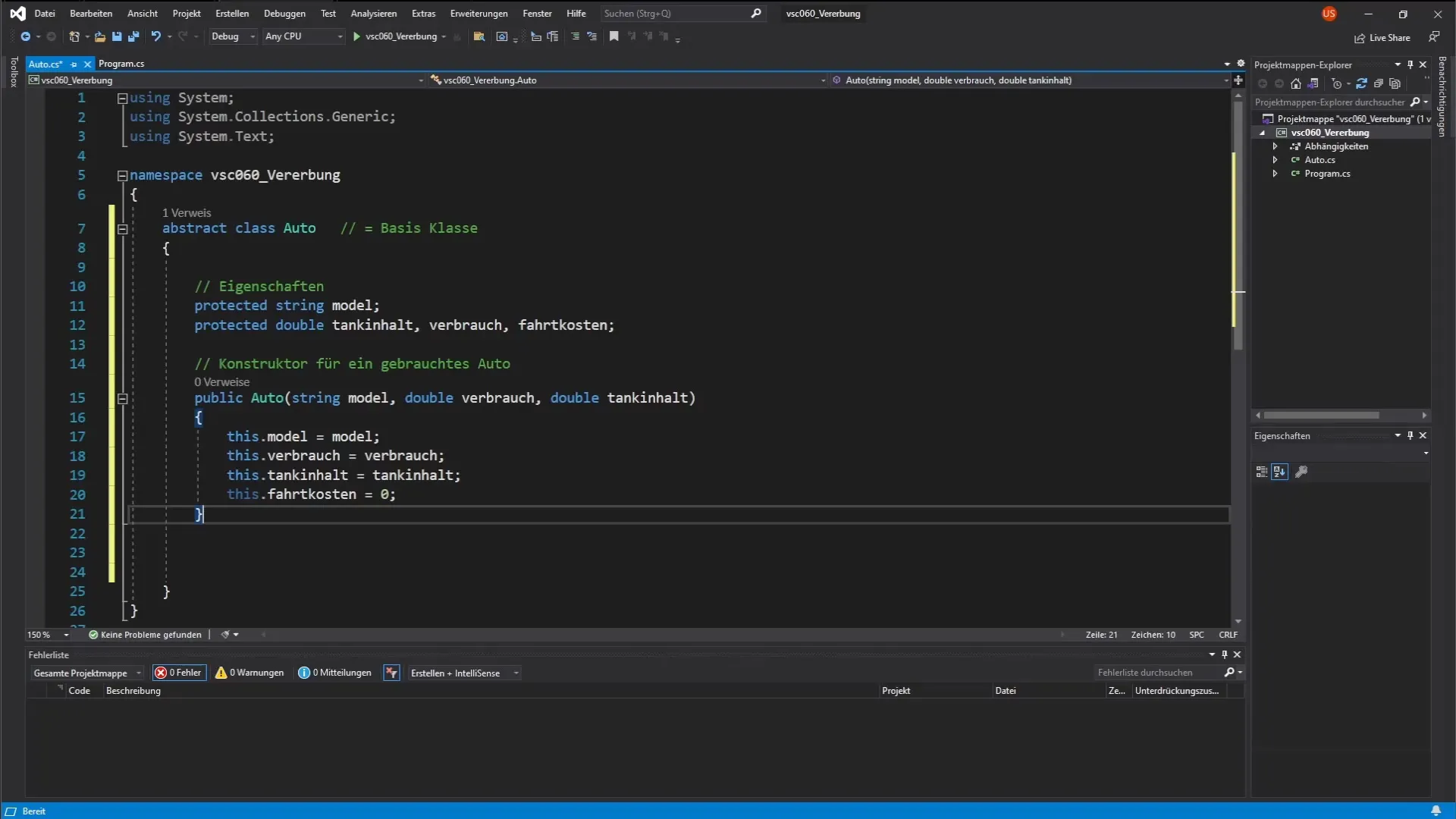Click pending changes filter clock icon
Viewport: 1456px width, 819px height.
[x=1337, y=83]
